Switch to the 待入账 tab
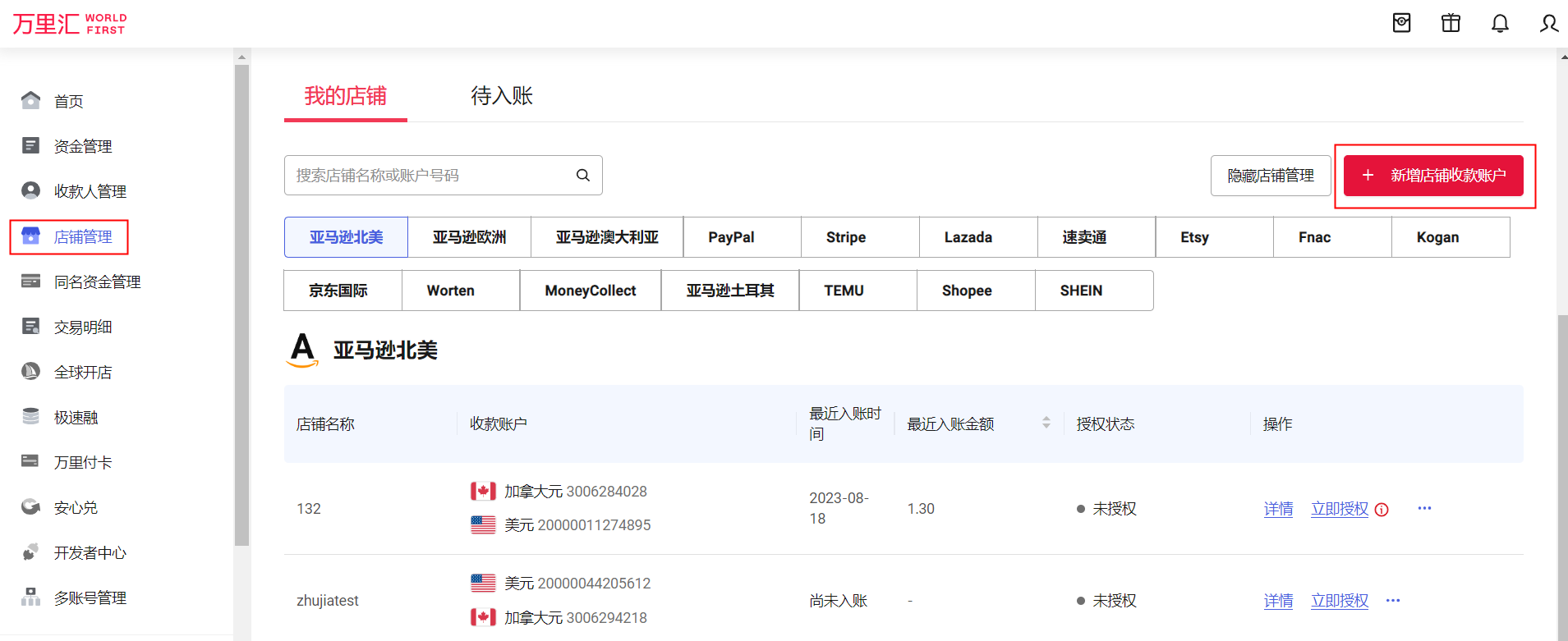Viewport: 1568px width, 641px height. click(x=501, y=96)
